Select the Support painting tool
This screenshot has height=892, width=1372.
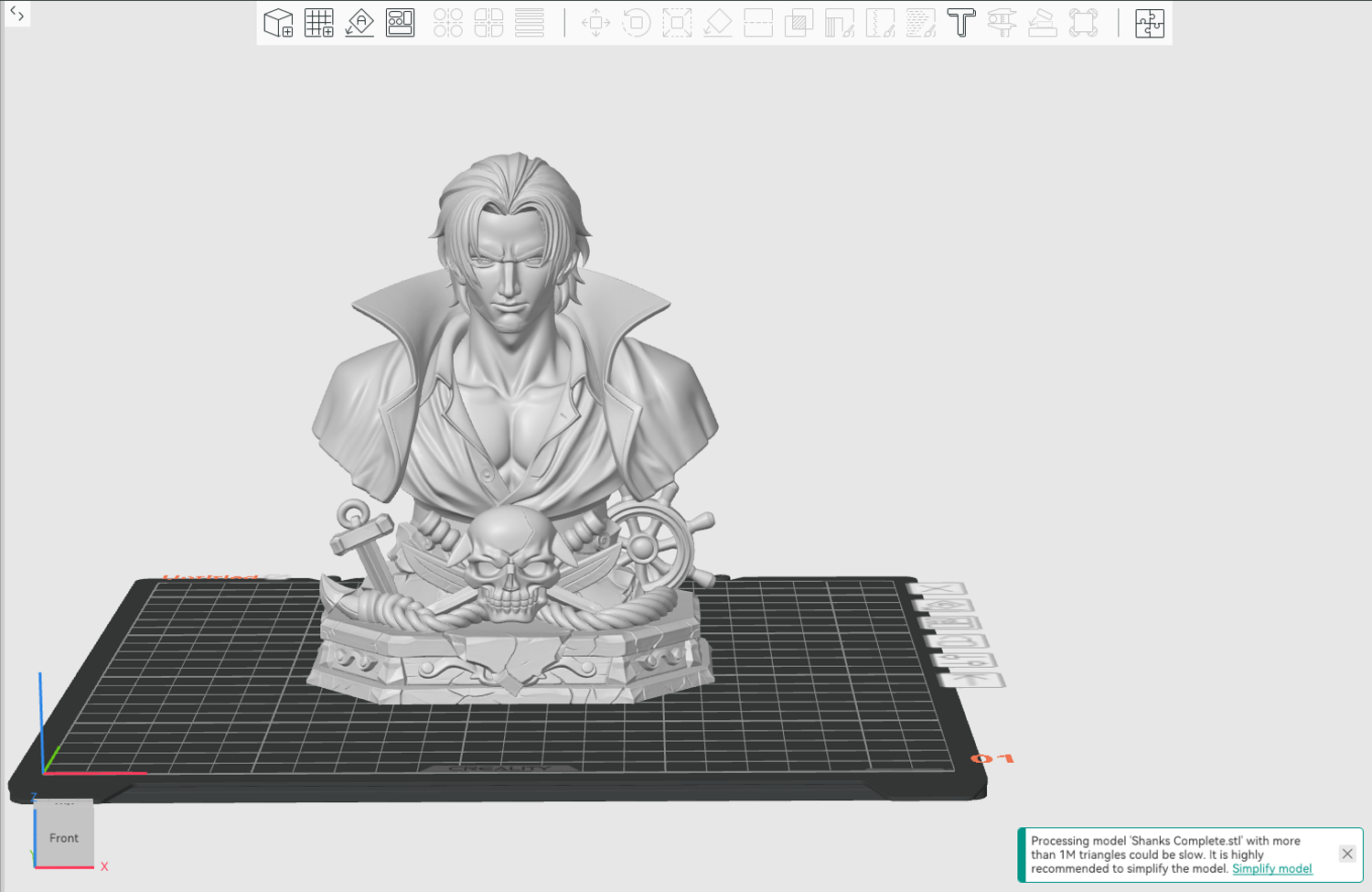pyautogui.click(x=840, y=23)
